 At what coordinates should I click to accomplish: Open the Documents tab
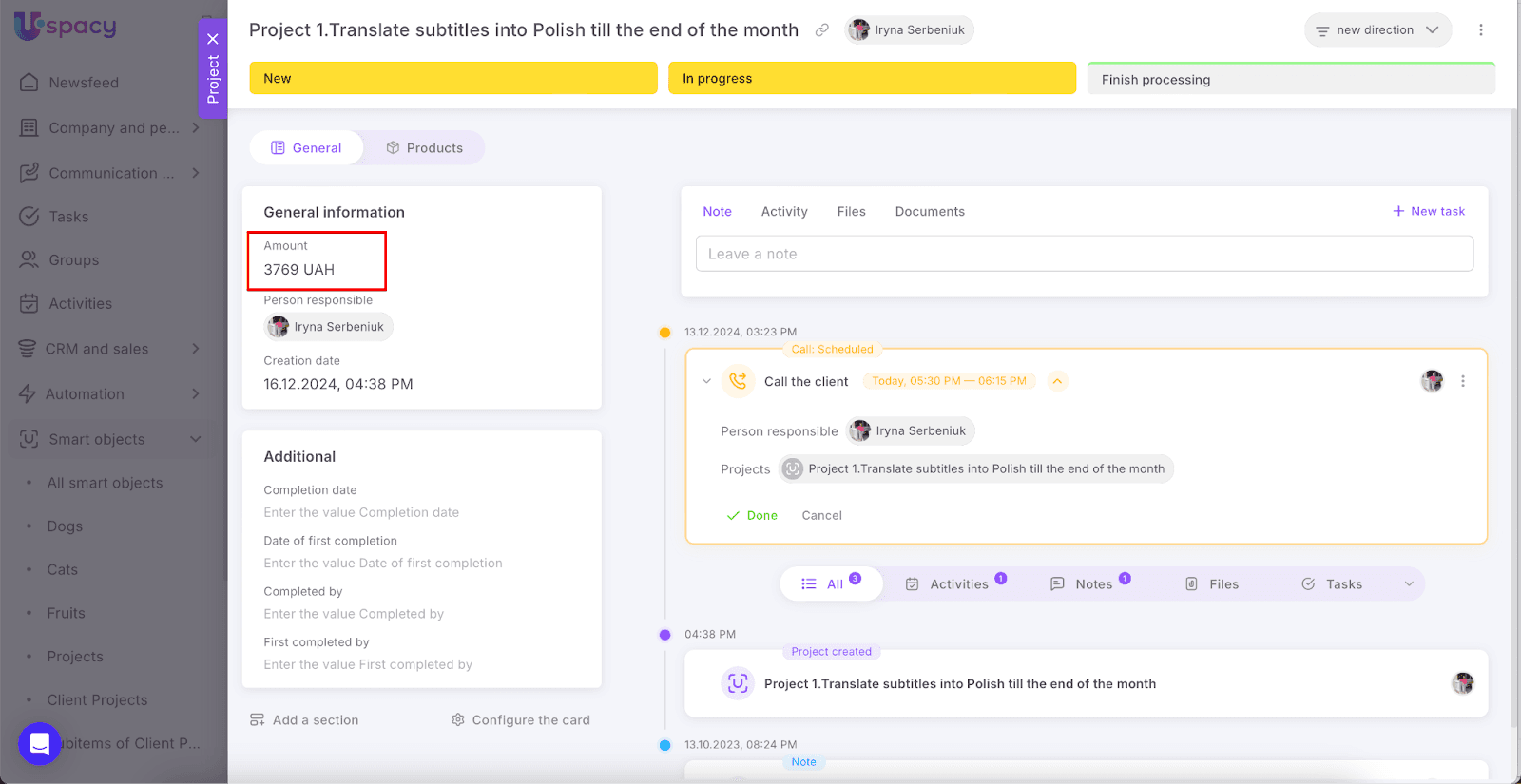[x=929, y=212]
